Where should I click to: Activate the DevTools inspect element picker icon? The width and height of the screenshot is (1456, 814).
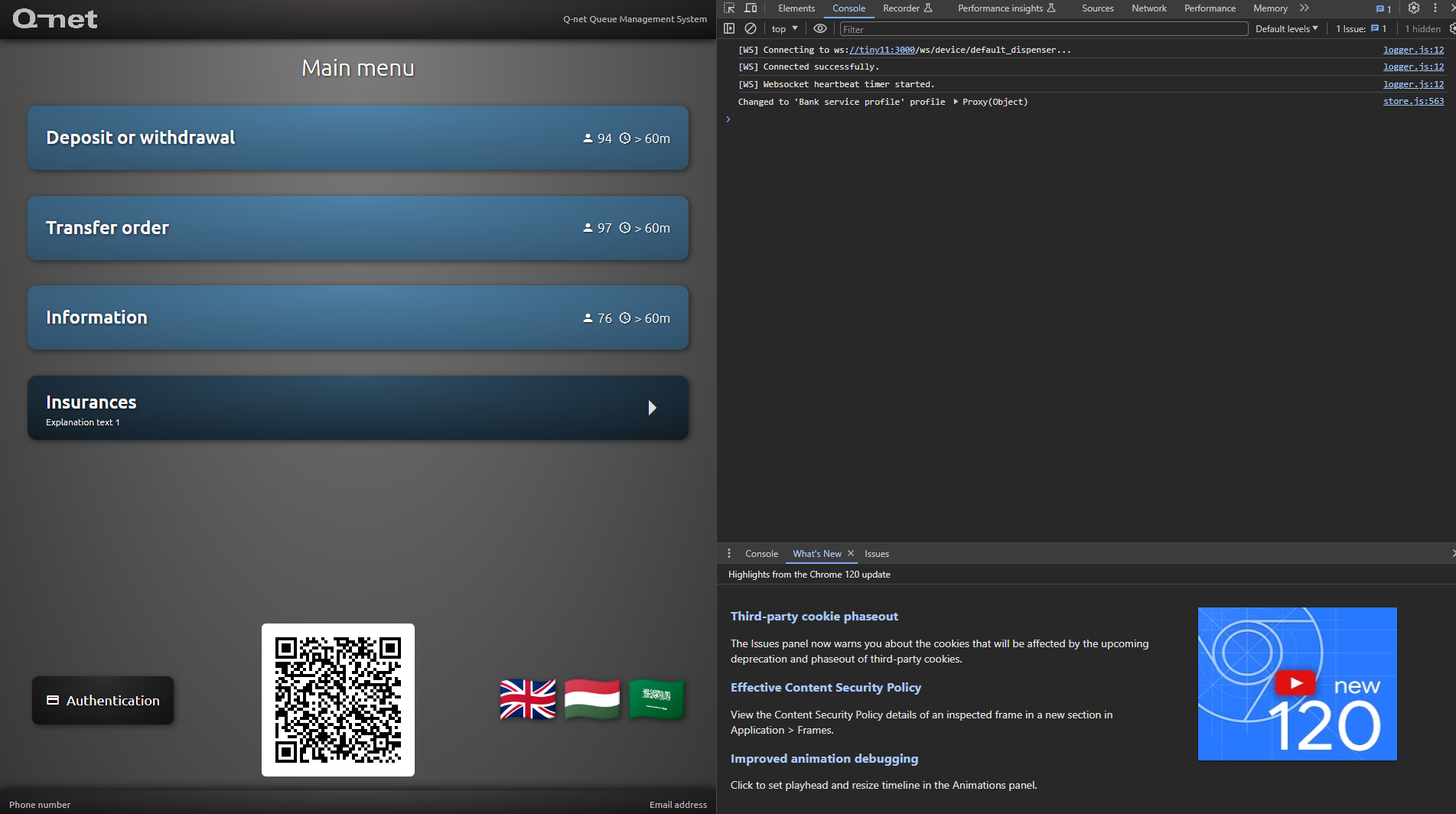729,8
